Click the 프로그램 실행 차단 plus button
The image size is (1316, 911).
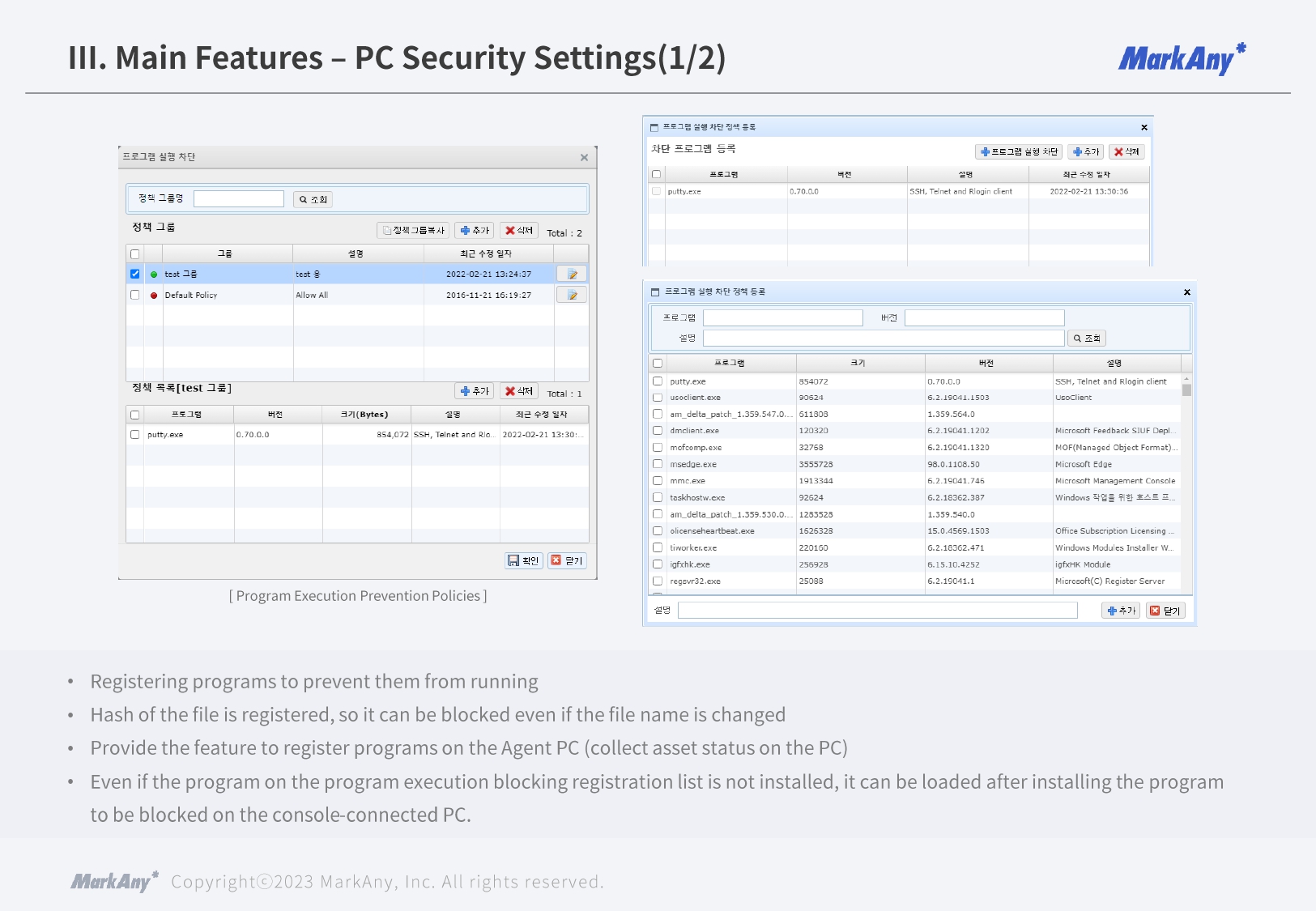coord(1019,152)
